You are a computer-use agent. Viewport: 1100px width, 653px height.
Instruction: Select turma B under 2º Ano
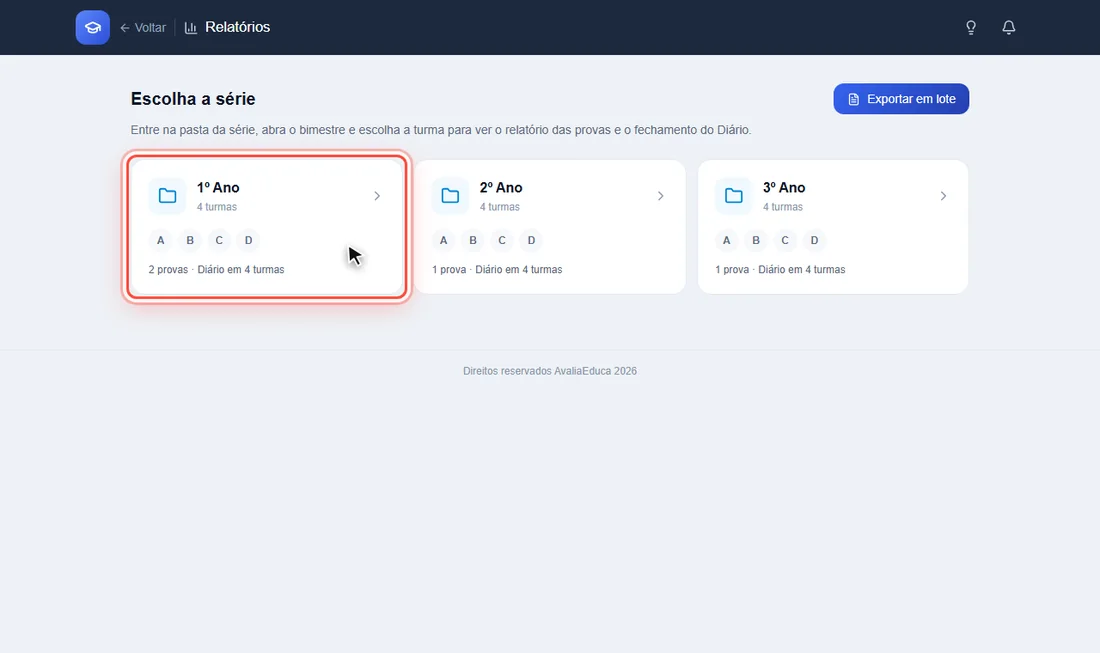[x=473, y=241]
